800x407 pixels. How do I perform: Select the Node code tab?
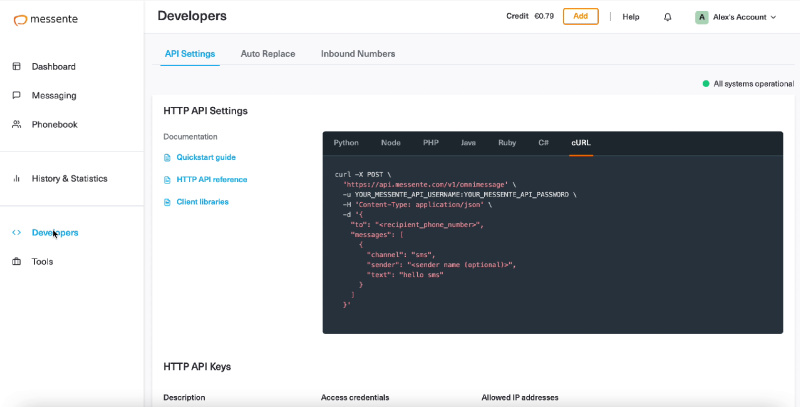tap(391, 143)
